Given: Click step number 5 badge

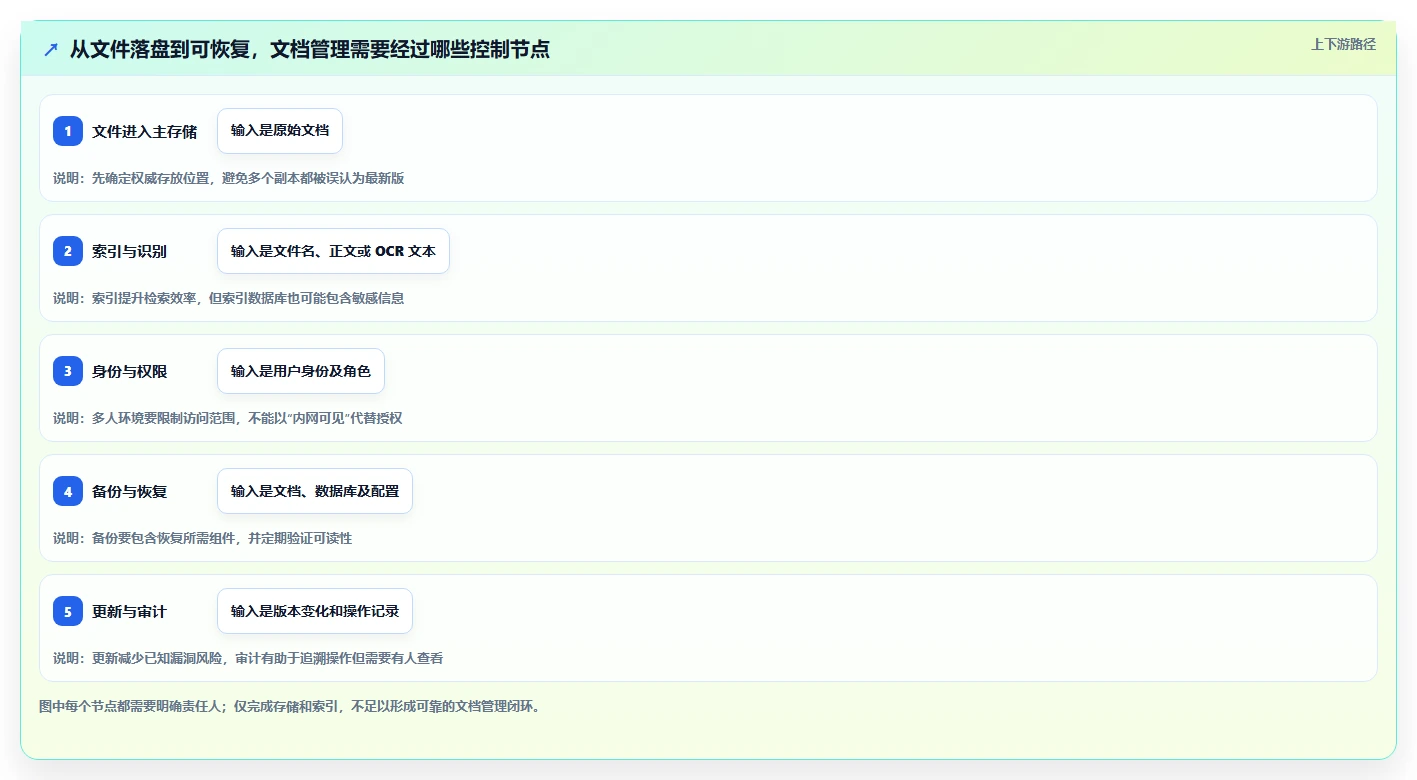Looking at the screenshot, I should click(68, 611).
